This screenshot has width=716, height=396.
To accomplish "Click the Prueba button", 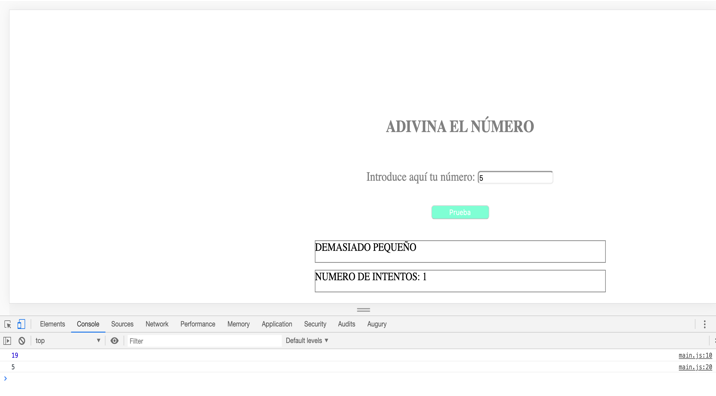I will pyautogui.click(x=460, y=212).
